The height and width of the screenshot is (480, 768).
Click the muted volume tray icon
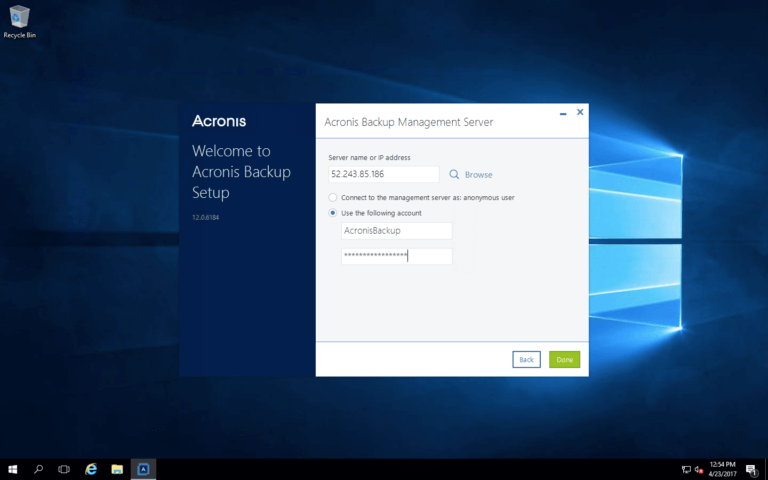[699, 470]
